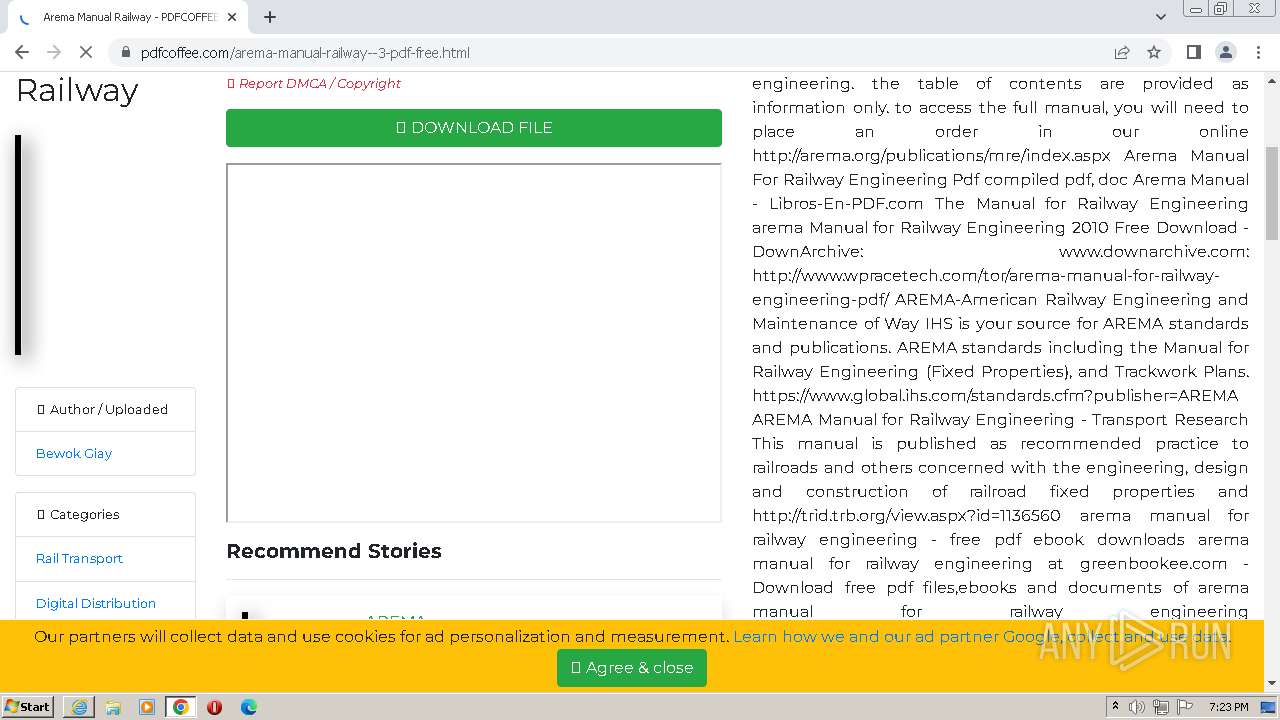The width and height of the screenshot is (1280, 720).
Task: Open the Action Center flag icon
Action: click(x=1185, y=707)
